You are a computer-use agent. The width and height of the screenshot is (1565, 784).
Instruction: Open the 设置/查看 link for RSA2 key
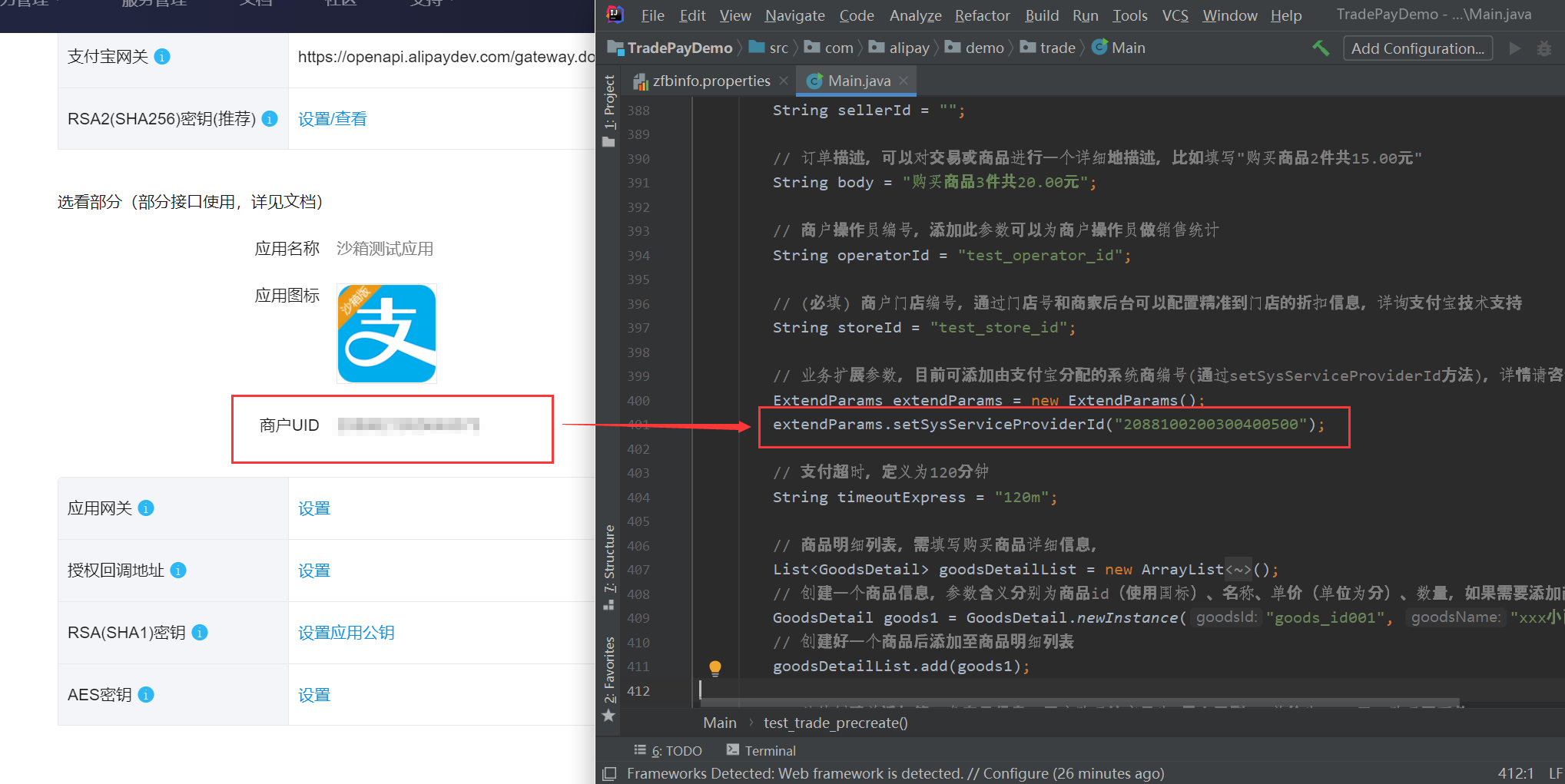point(333,119)
